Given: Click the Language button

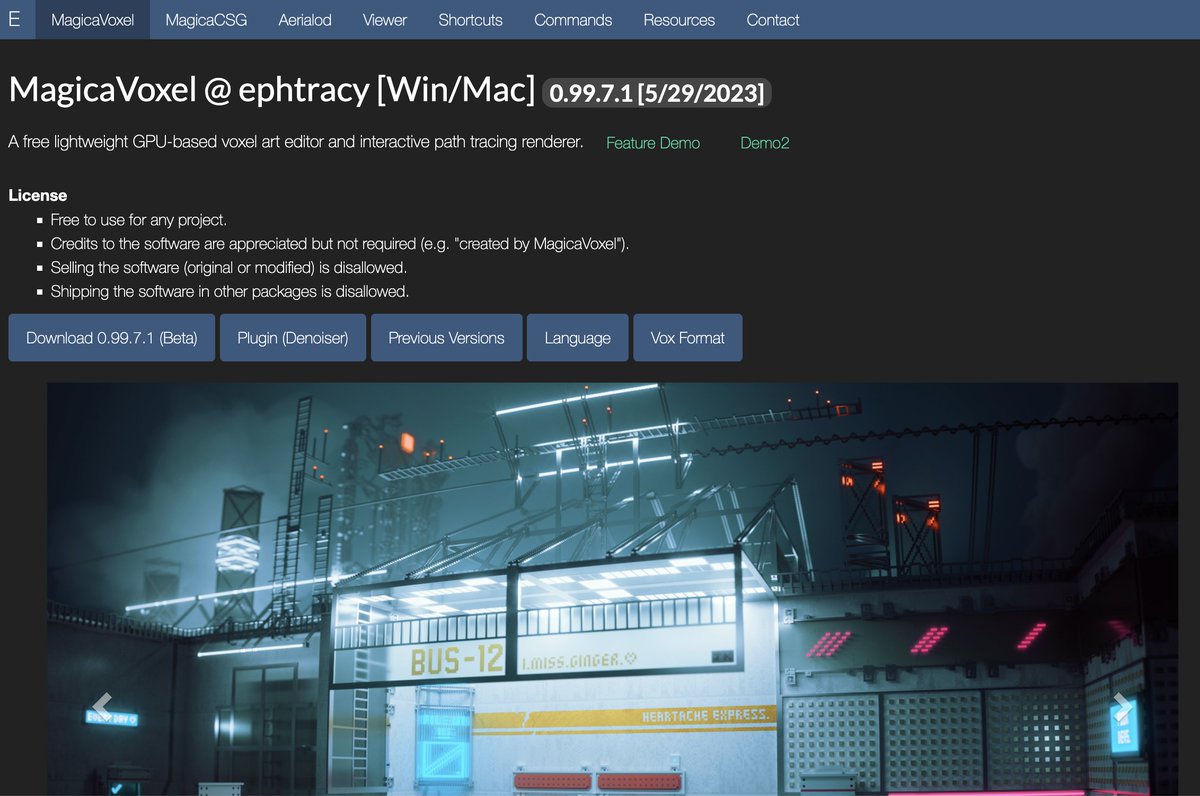Looking at the screenshot, I should (578, 338).
